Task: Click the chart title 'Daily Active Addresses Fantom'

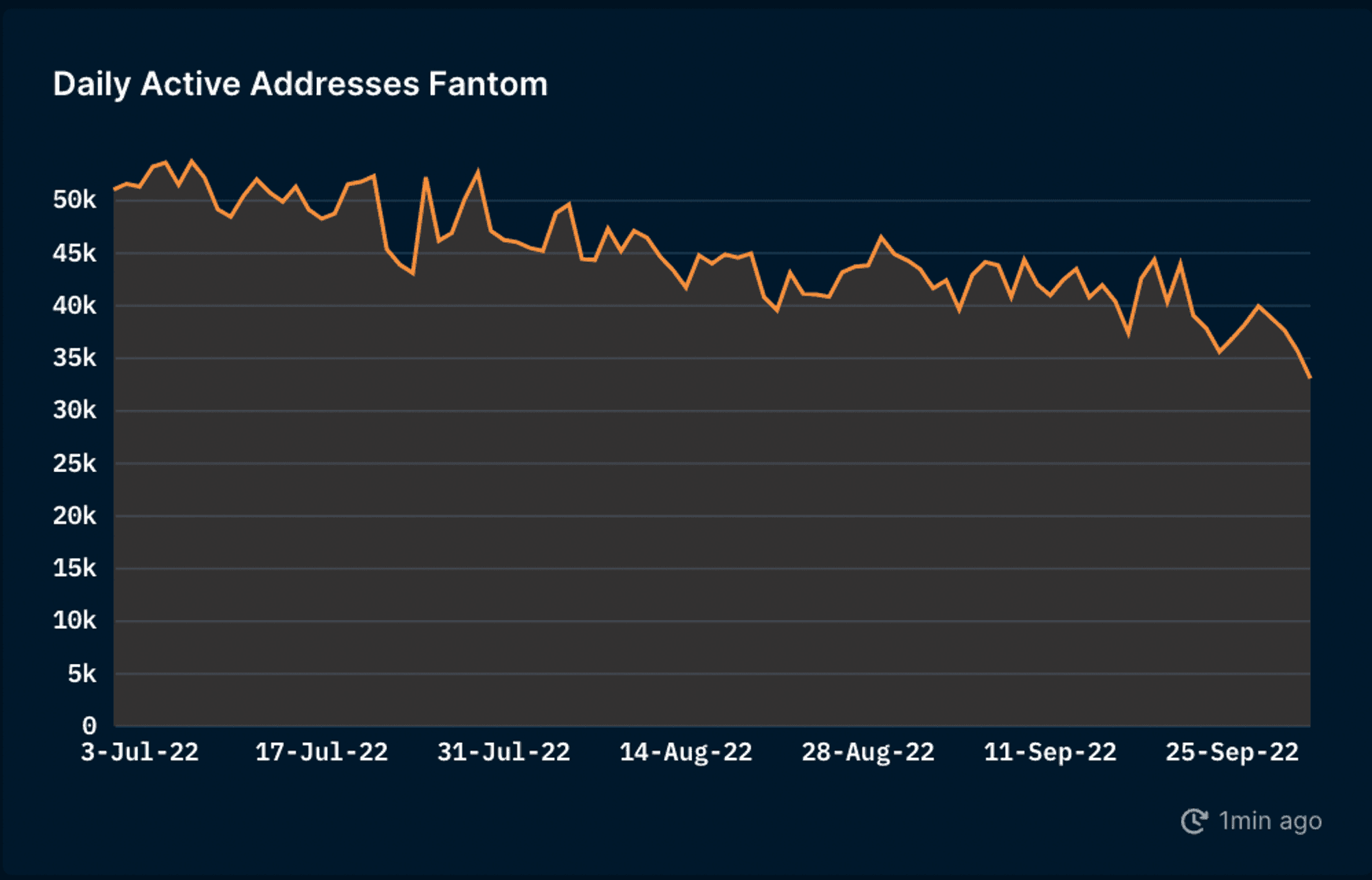Action: click(x=300, y=85)
